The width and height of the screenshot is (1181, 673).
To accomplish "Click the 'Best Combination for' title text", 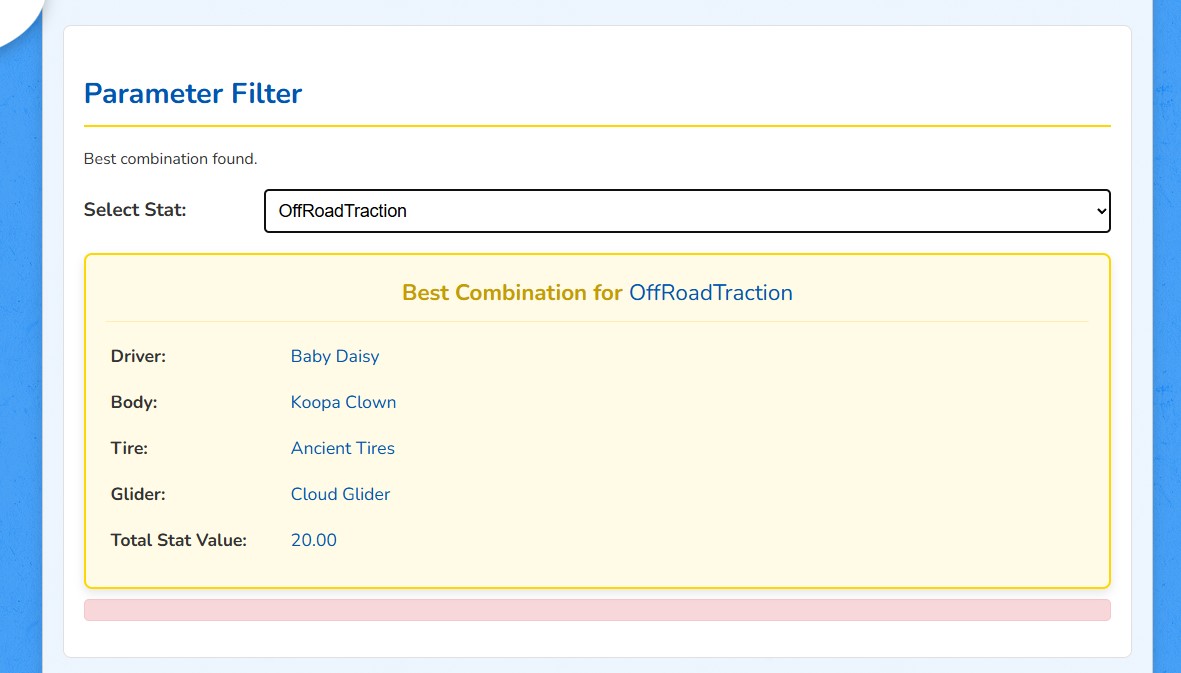I will click(x=512, y=293).
